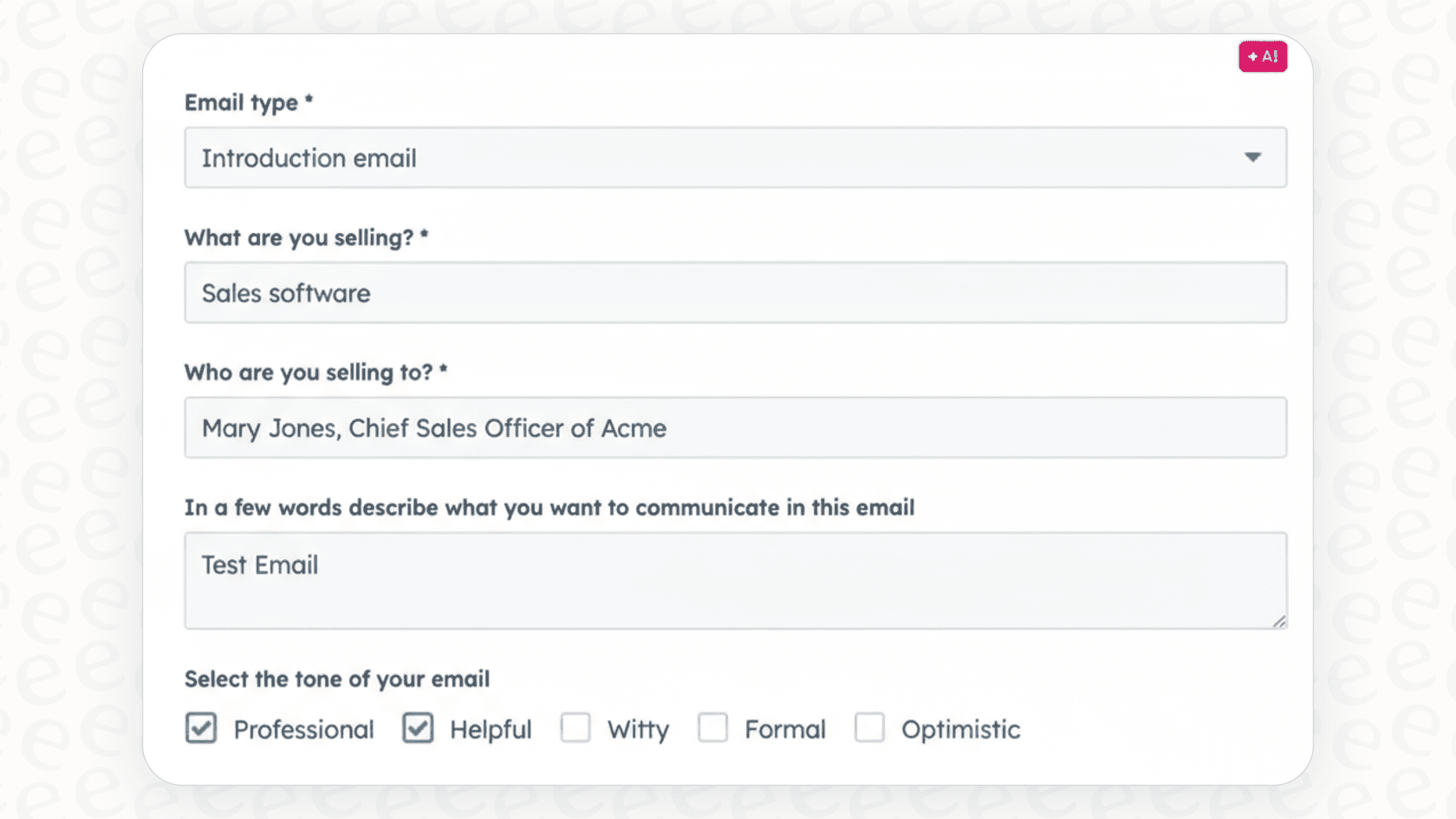Check the Formal tone option
The width and height of the screenshot is (1456, 819).
713,729
